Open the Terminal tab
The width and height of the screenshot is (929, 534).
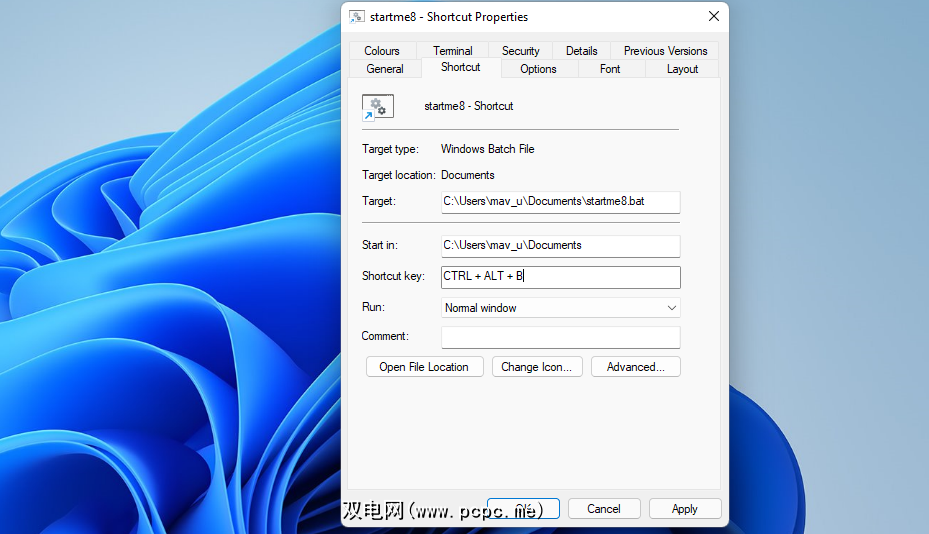pyautogui.click(x=453, y=51)
